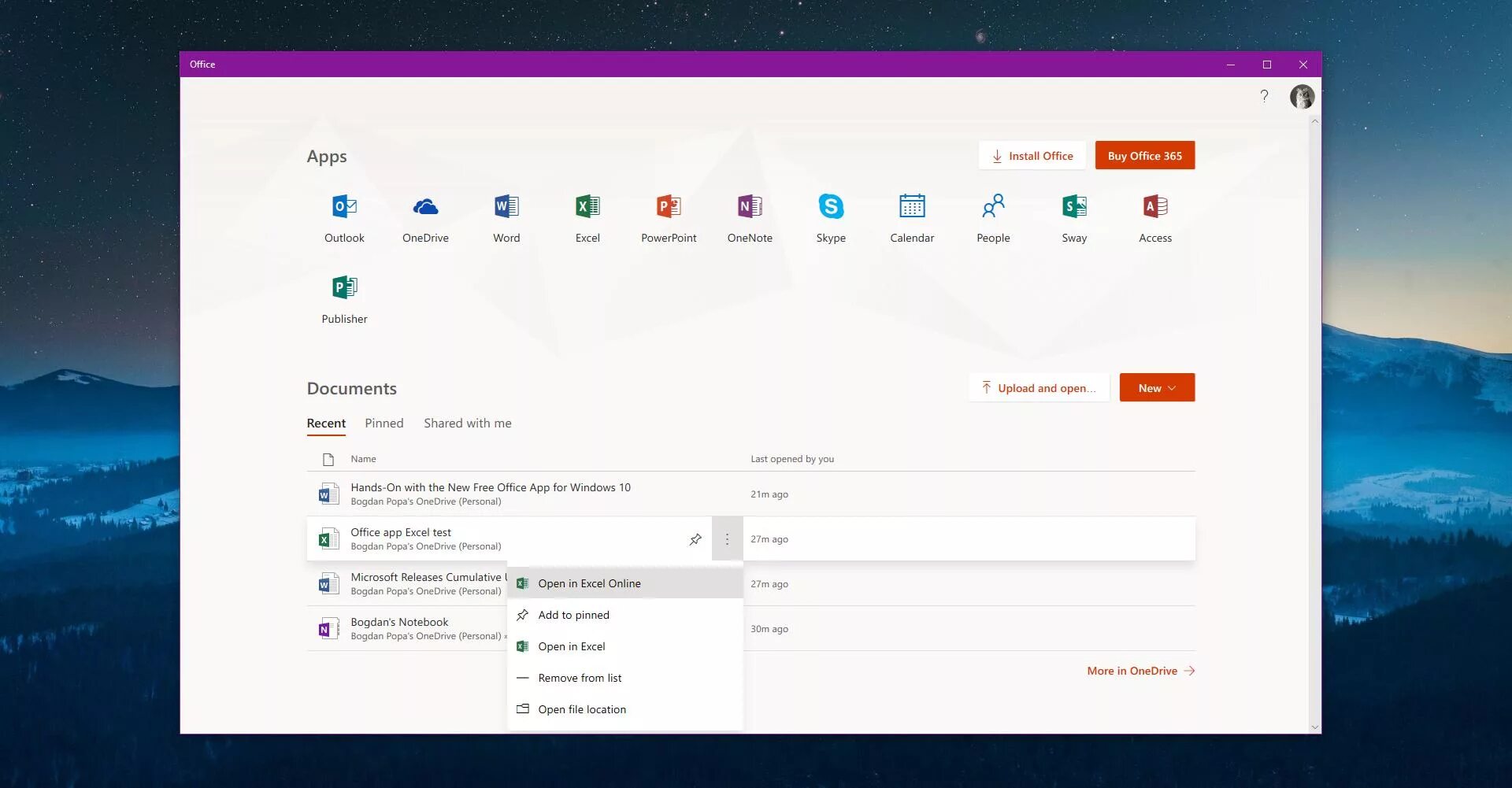This screenshot has height=788, width=1512.
Task: Open the Publisher app icon
Action: (x=344, y=288)
